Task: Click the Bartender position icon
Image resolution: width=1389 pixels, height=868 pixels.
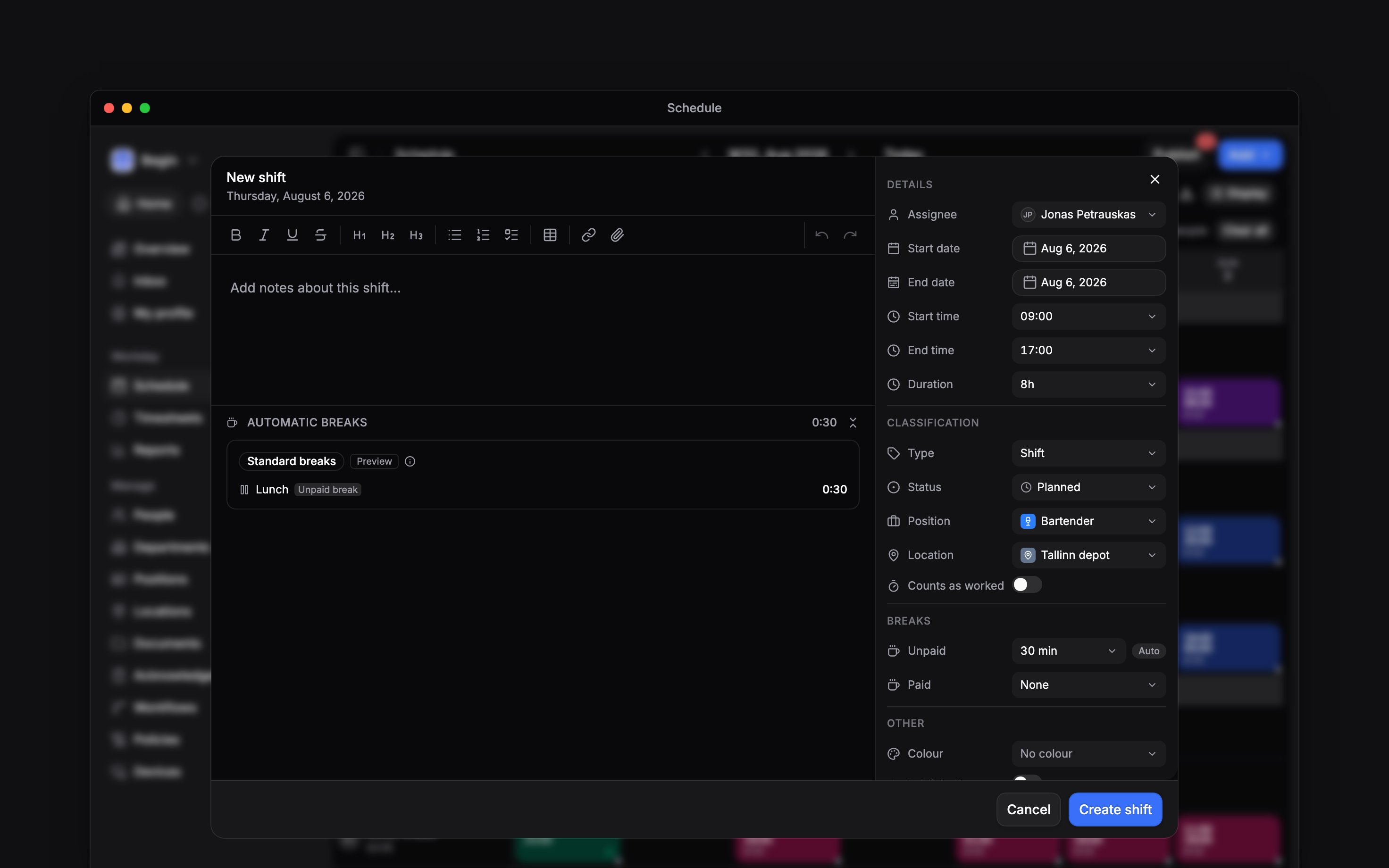Action: [x=1028, y=521]
